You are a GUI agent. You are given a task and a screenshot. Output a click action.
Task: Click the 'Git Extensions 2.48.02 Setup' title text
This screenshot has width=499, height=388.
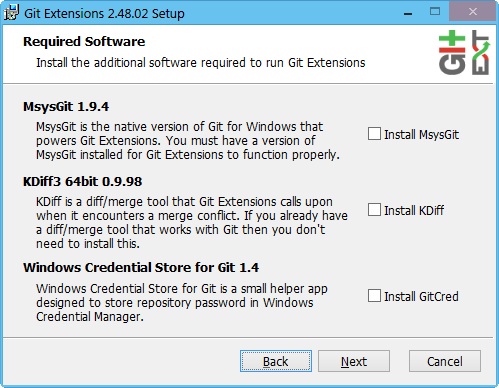104,14
